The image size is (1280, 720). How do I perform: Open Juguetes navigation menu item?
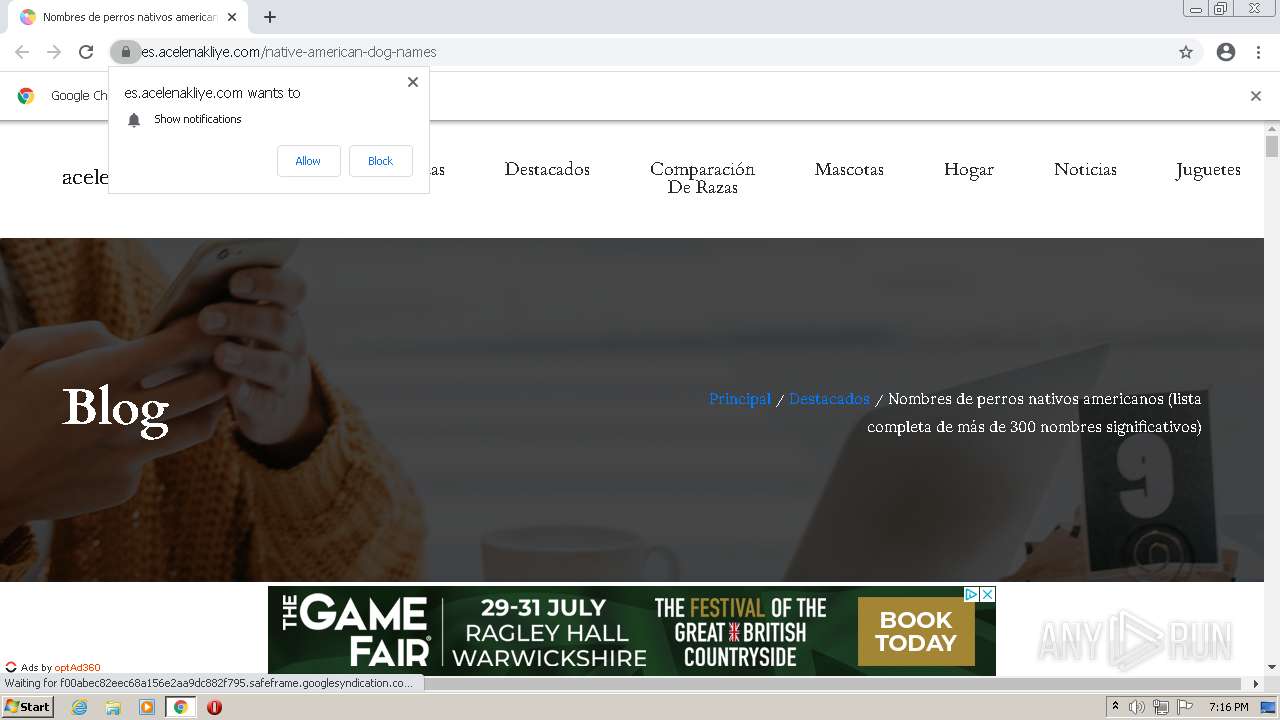pos(1208,170)
